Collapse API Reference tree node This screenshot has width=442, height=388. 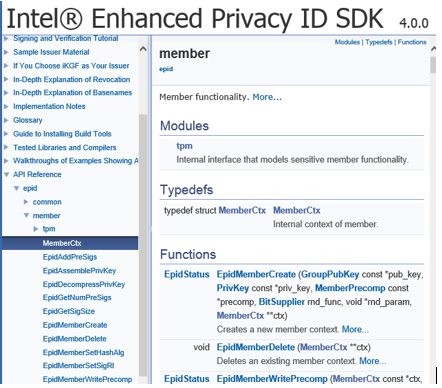coord(6,175)
